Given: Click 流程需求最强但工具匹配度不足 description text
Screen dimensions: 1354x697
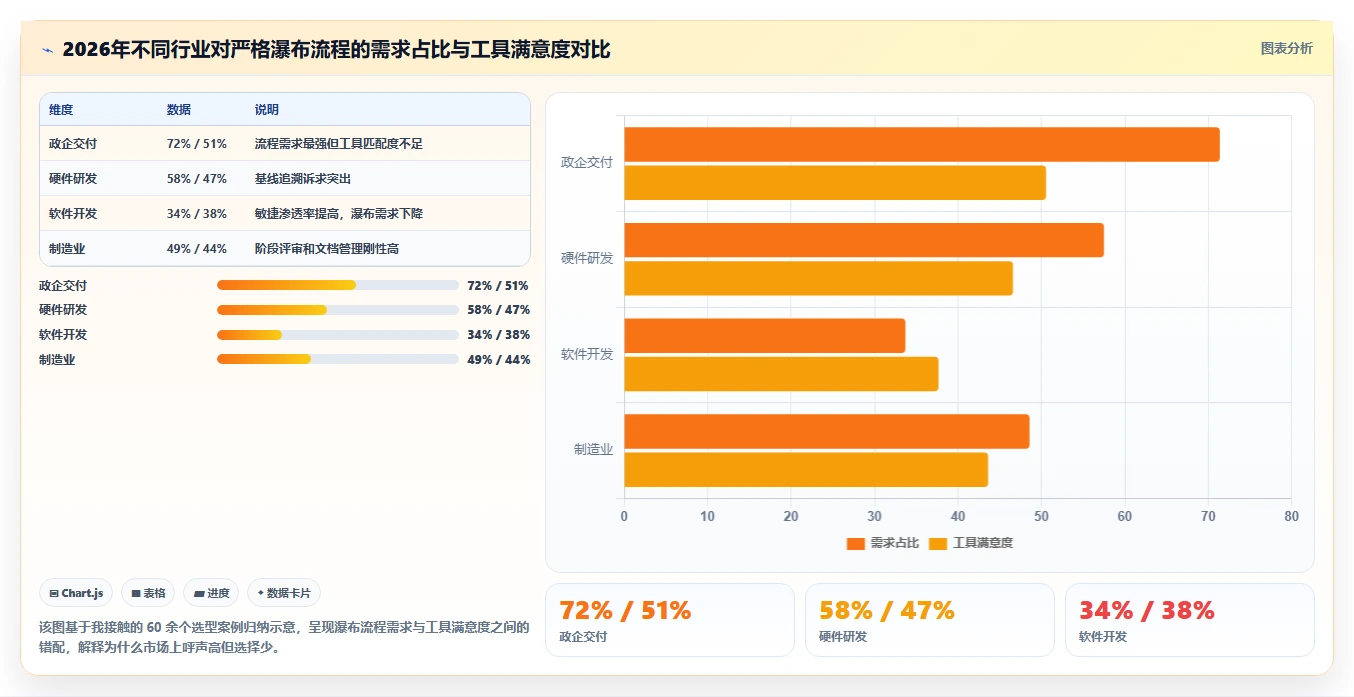Looking at the screenshot, I should pos(339,144).
